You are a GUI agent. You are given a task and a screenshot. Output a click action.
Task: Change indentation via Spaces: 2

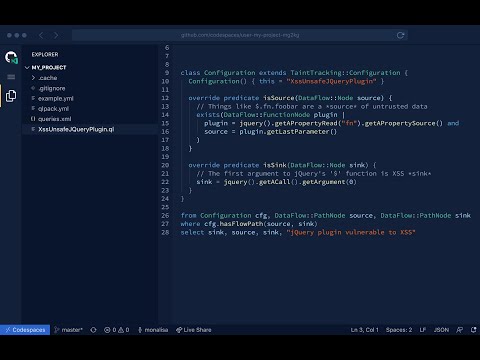point(399,330)
